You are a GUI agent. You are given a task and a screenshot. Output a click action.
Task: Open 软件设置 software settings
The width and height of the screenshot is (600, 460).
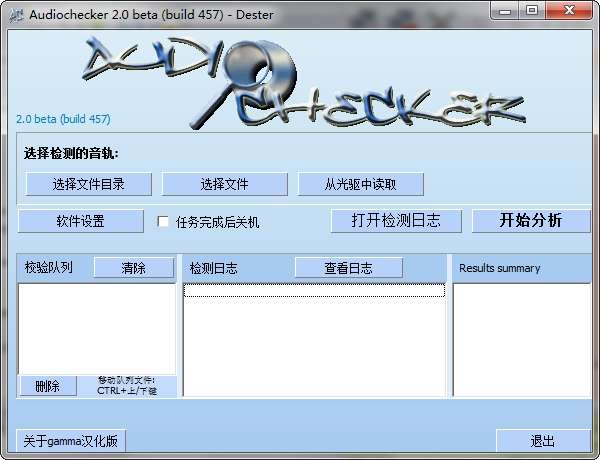(81, 221)
